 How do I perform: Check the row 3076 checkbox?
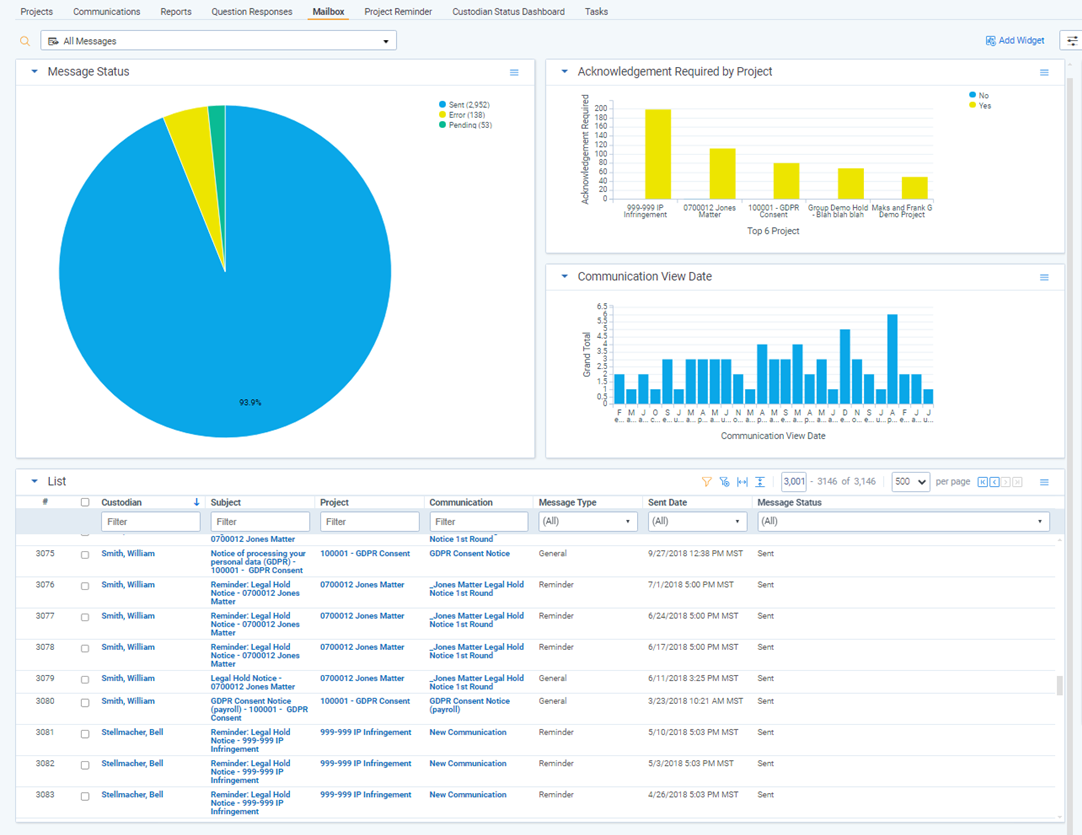[x=85, y=586]
